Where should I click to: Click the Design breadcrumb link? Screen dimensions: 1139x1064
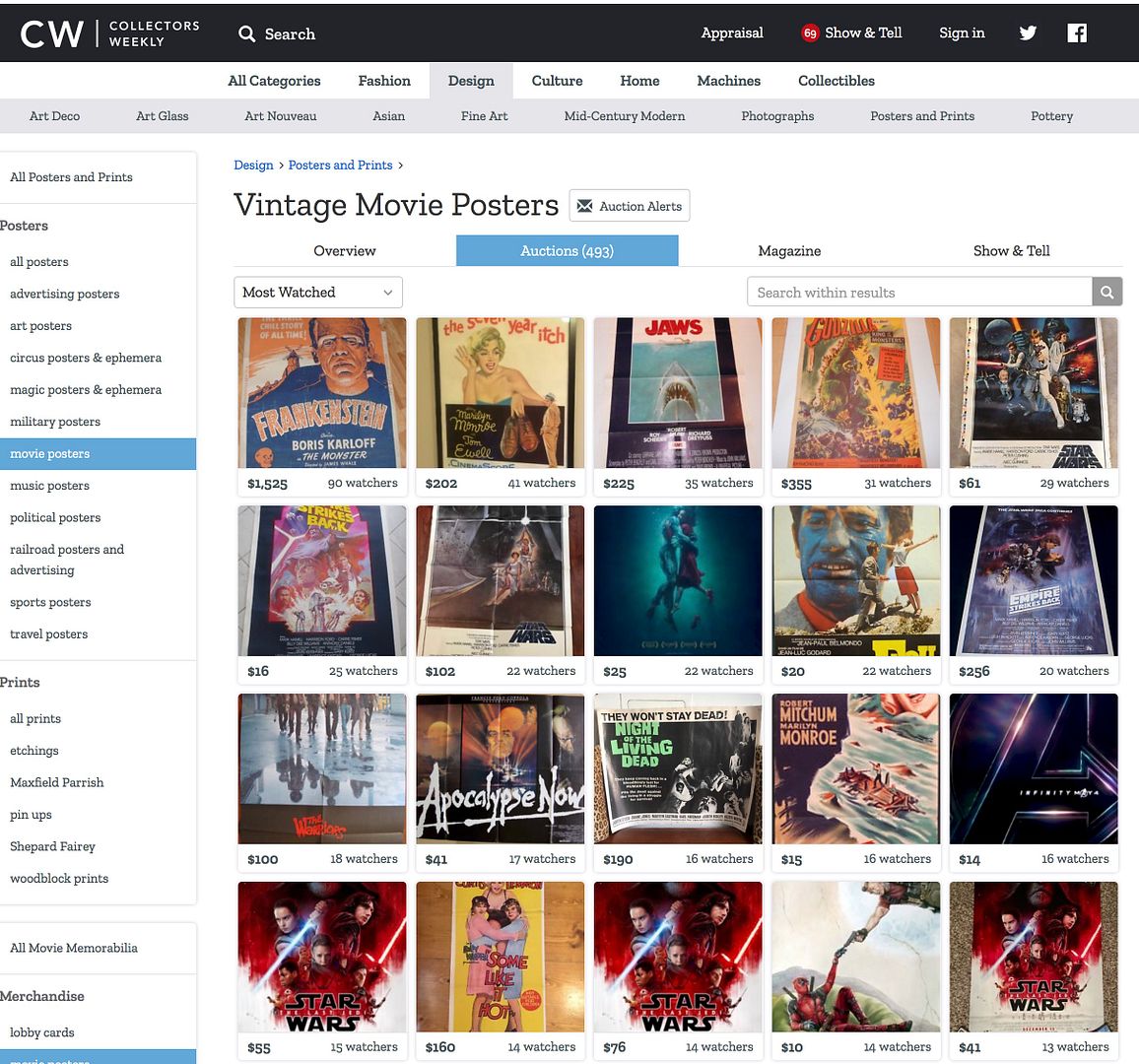point(253,165)
